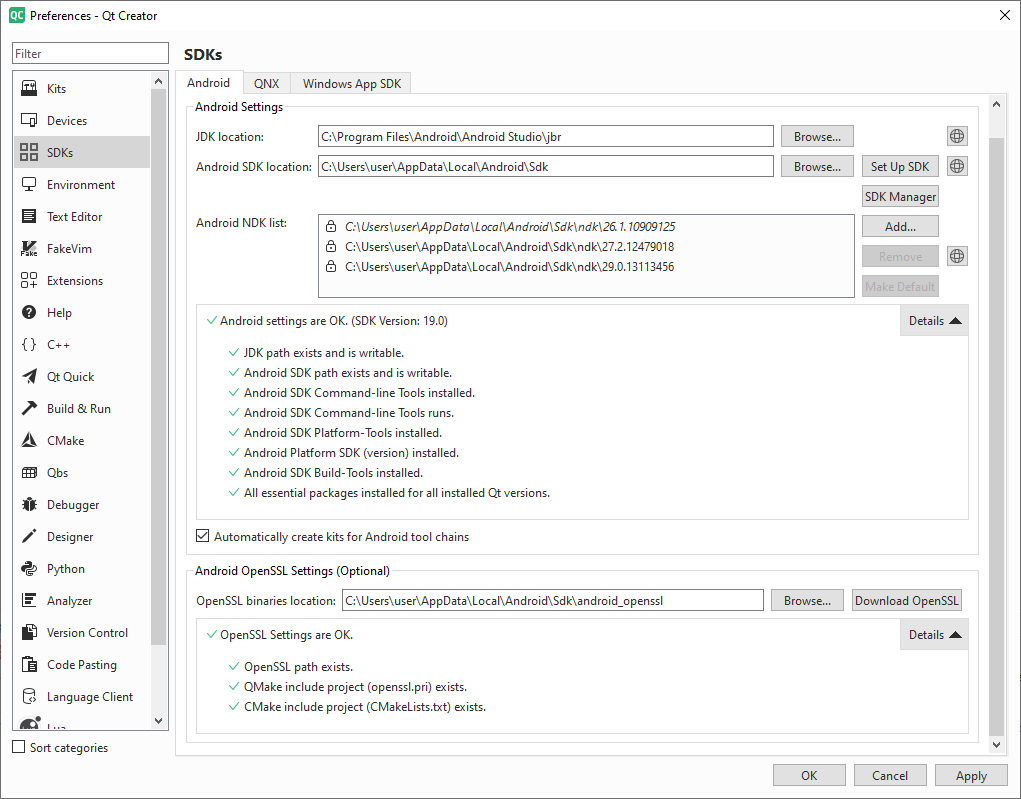The image size is (1021, 799).
Task: Open the SDK Manager
Action: pyautogui.click(x=900, y=197)
